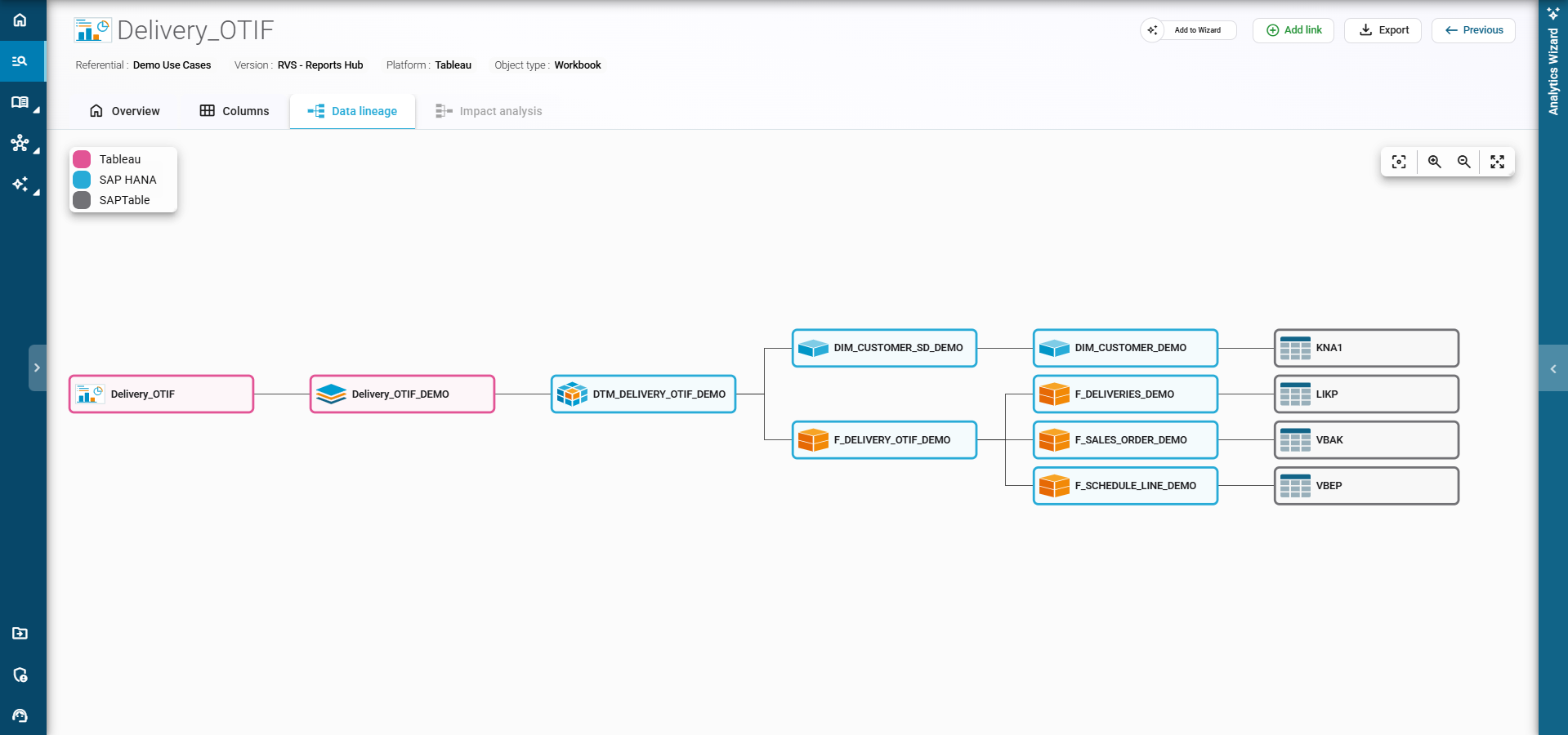Click the zoom out magnifier on the lineage toolbar

tap(1463, 162)
